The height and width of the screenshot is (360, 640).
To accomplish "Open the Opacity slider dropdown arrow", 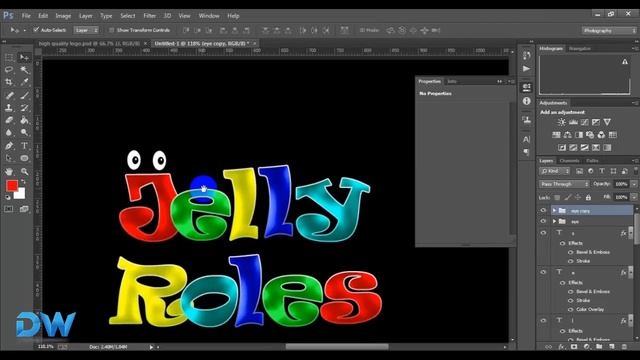I will pyautogui.click(x=634, y=184).
